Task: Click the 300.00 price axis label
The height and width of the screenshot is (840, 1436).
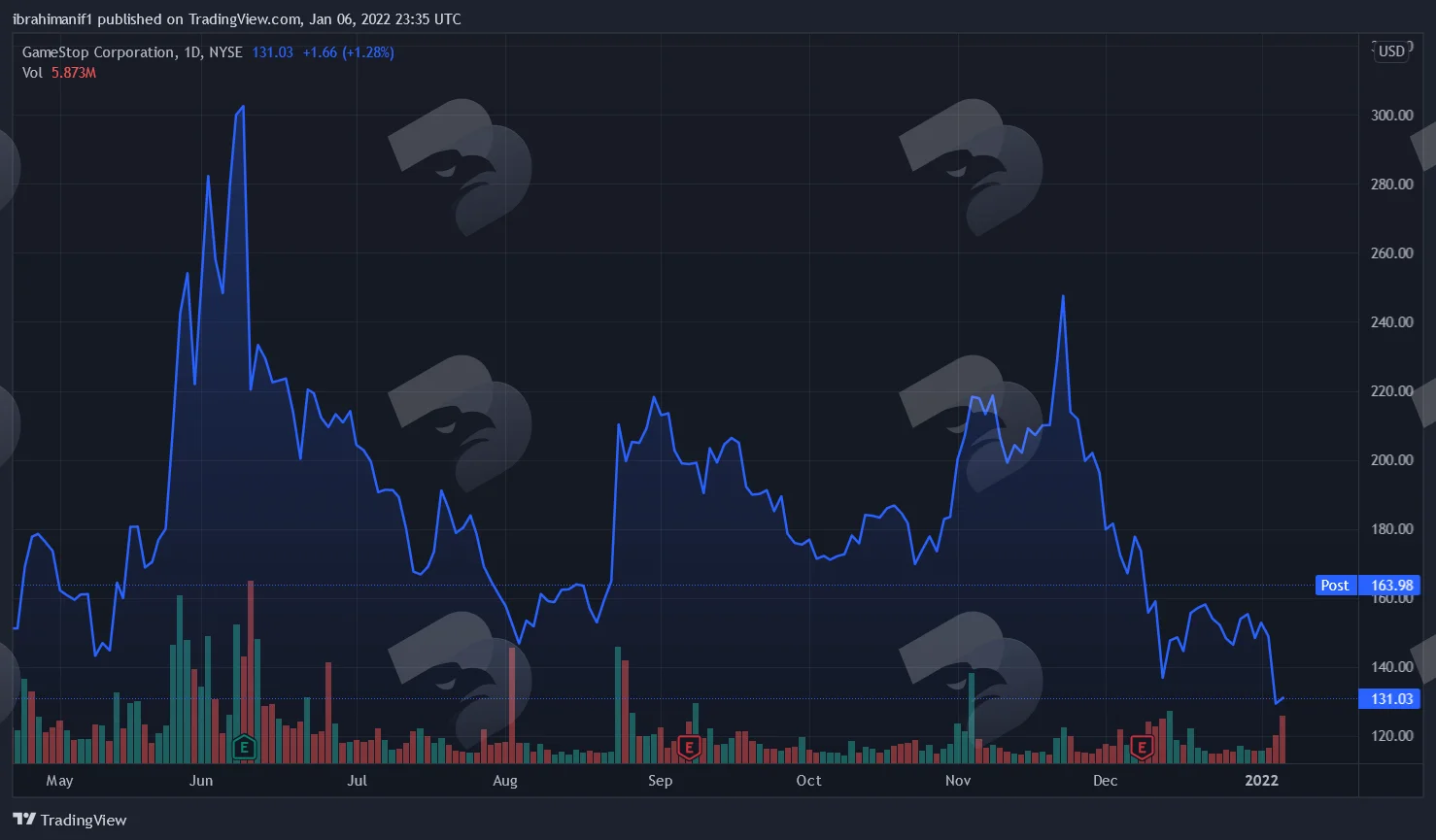Action: click(1391, 115)
